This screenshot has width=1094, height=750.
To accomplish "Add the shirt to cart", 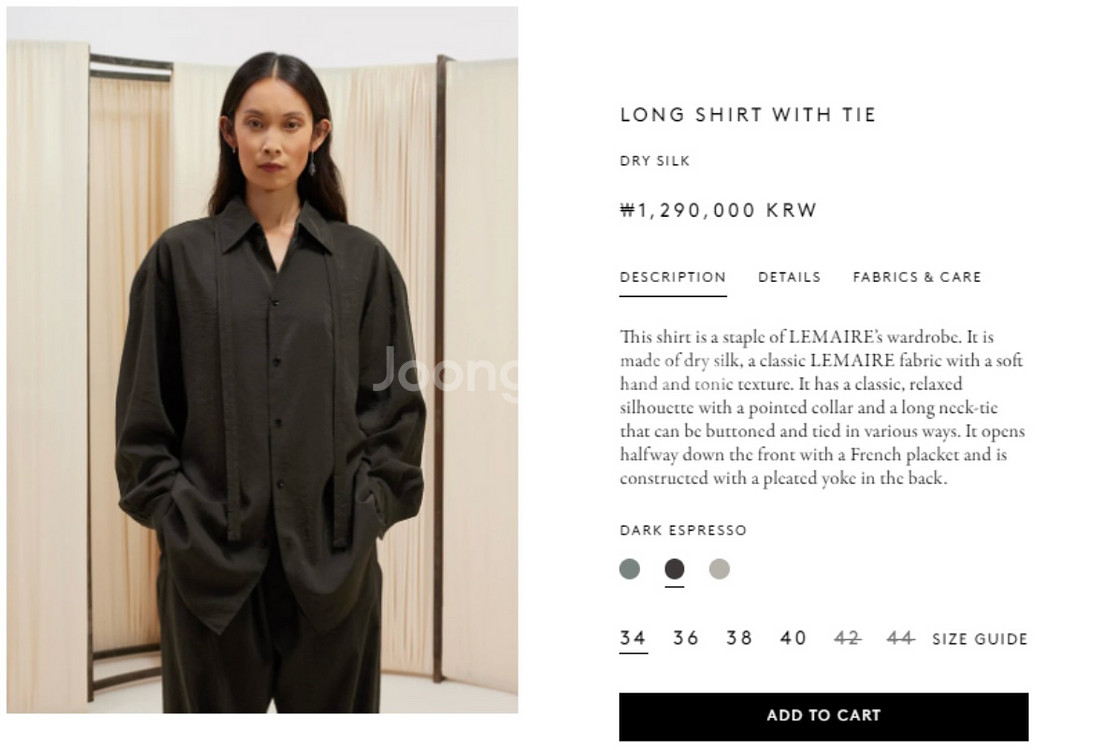I will [x=823, y=717].
